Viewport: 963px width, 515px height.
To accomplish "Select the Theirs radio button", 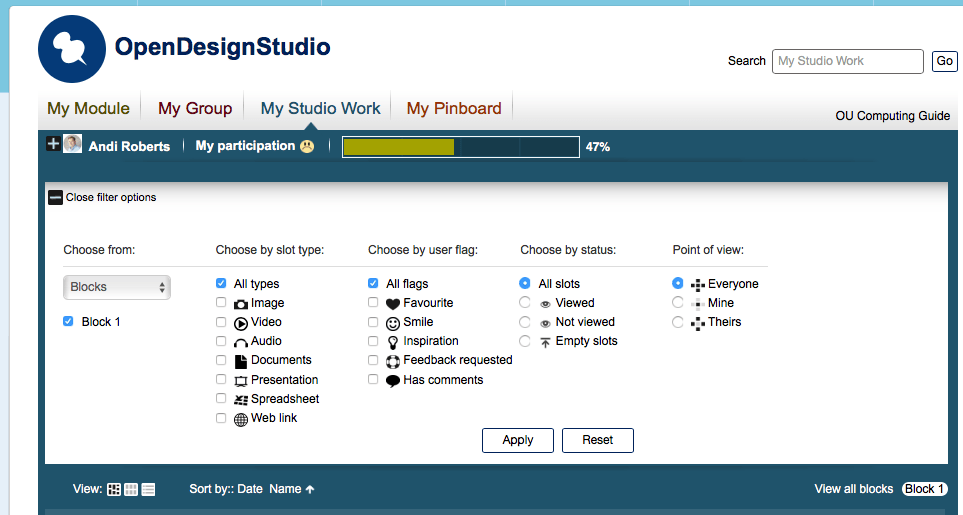I will tap(677, 322).
